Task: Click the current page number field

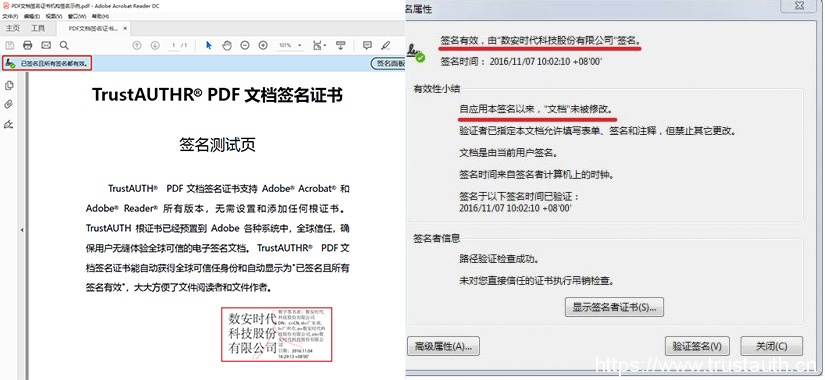Action: pyautogui.click(x=173, y=45)
